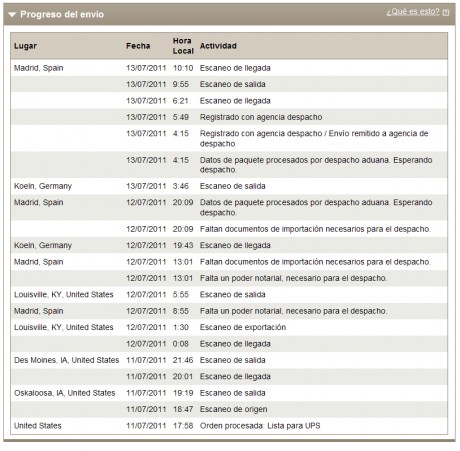Click the help icon next to ¿Qué es esto?
460x451 pixels.
pyautogui.click(x=446, y=13)
